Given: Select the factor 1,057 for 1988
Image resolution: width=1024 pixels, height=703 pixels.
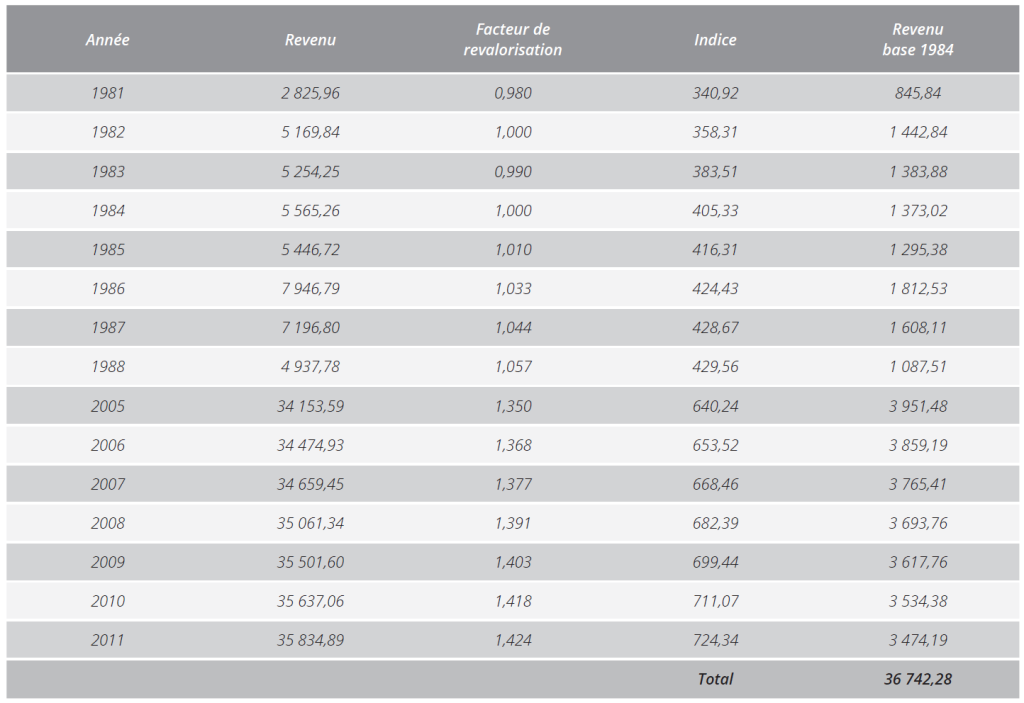Looking at the screenshot, I should (513, 366).
